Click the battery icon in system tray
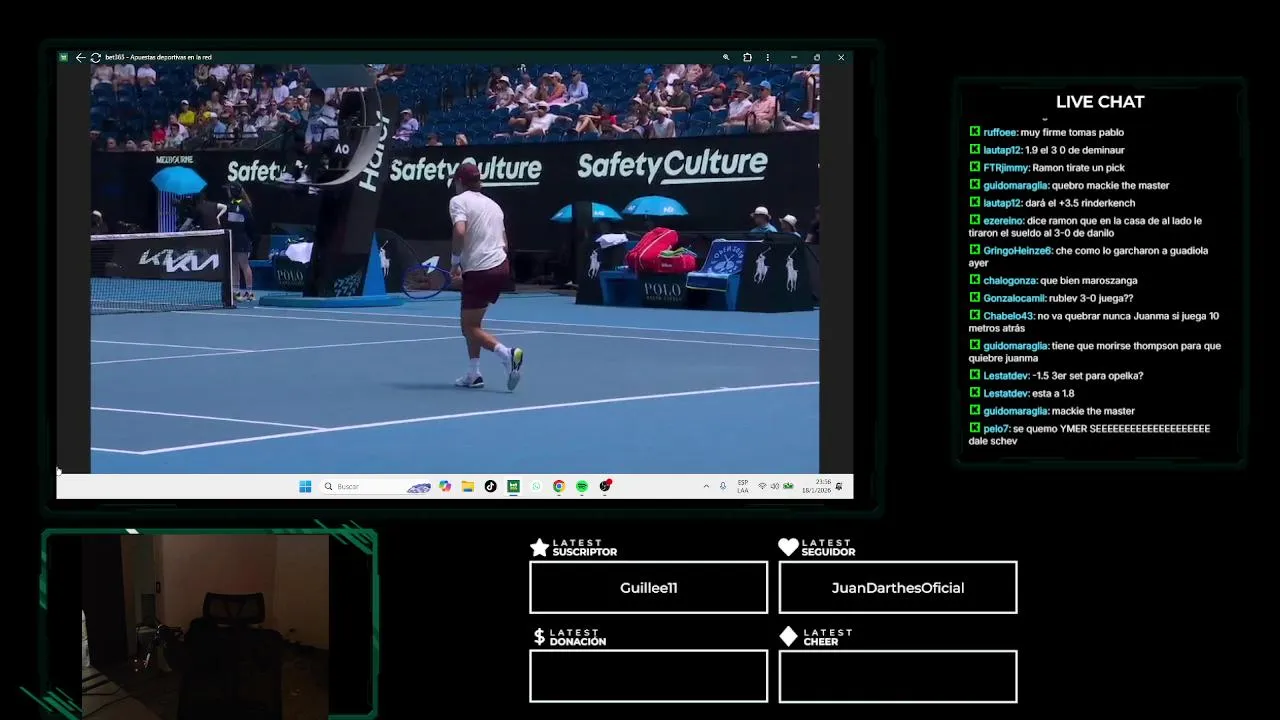This screenshot has height=720, width=1280. [x=788, y=487]
